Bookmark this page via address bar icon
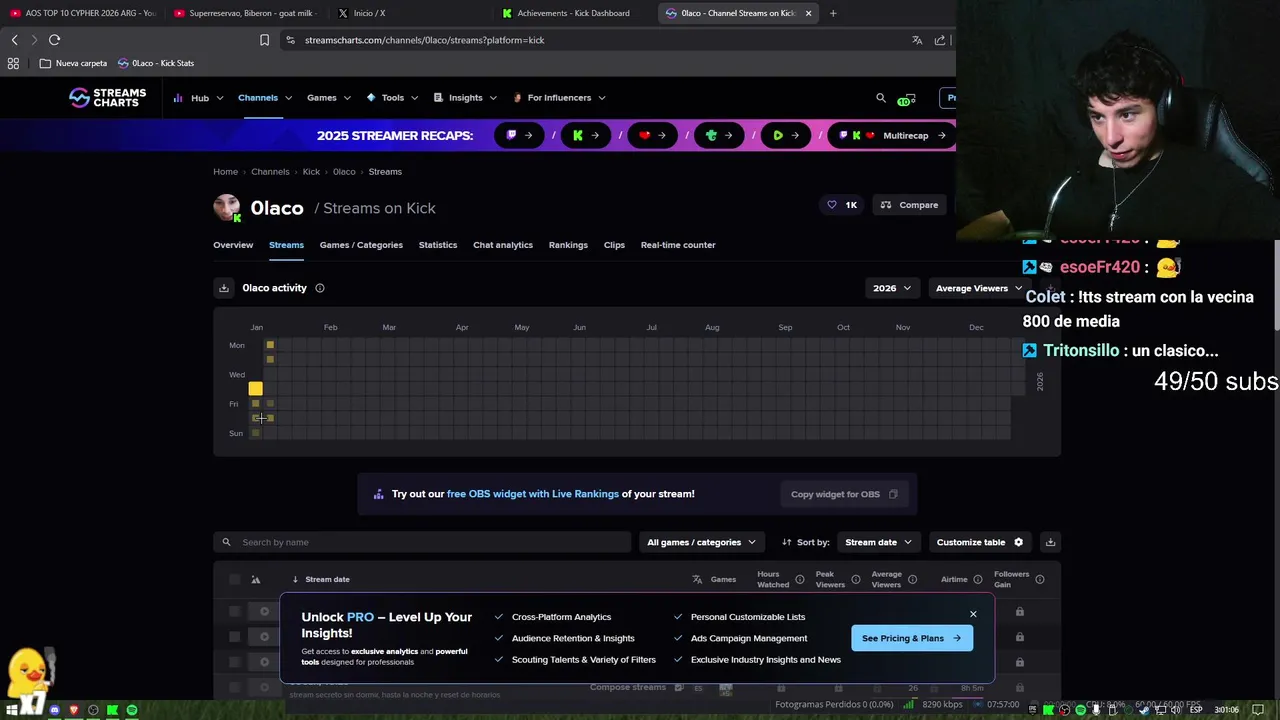This screenshot has width=1280, height=720. coord(264,40)
